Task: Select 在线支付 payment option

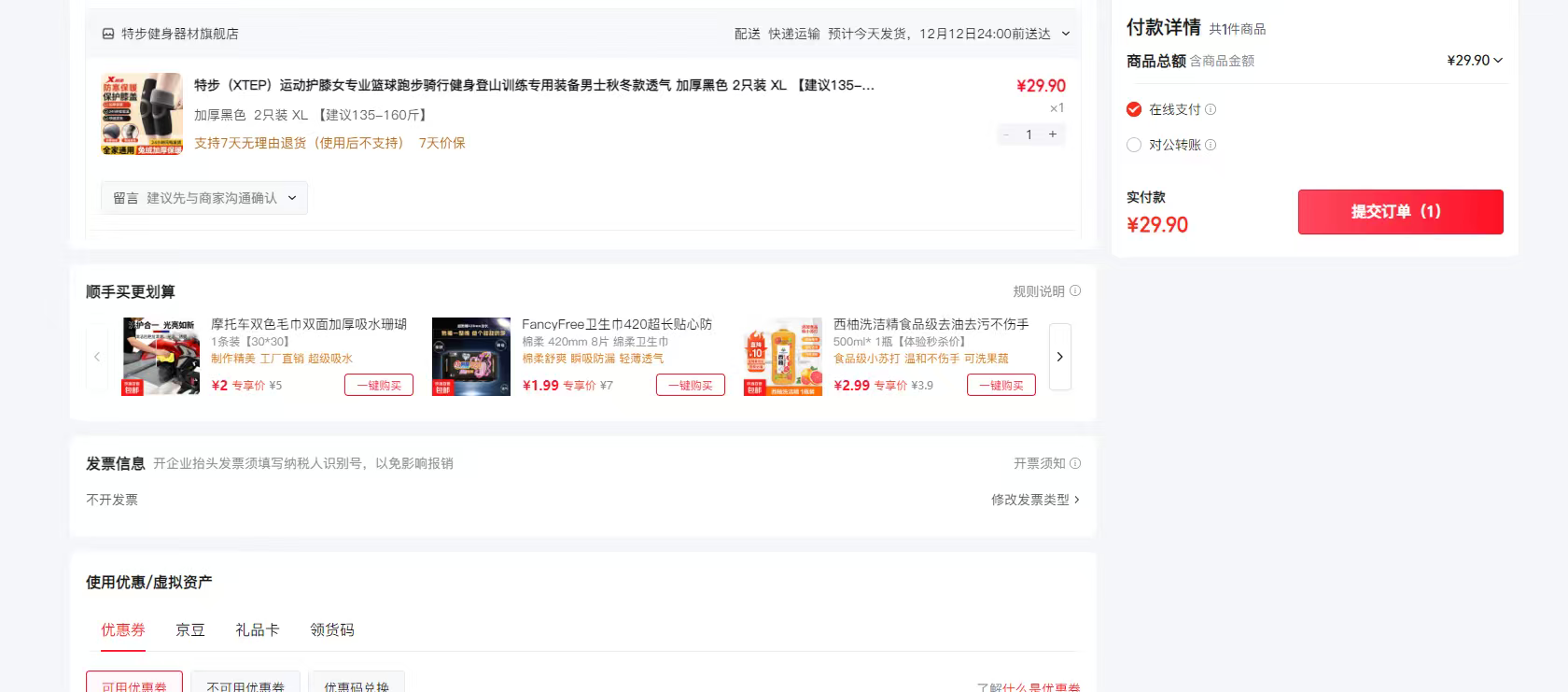Action: [1134, 109]
